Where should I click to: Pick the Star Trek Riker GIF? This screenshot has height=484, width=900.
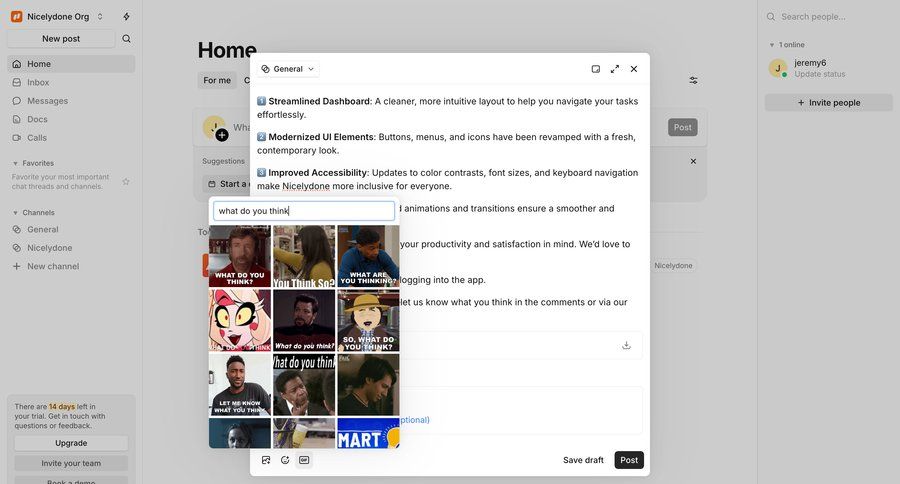click(304, 320)
